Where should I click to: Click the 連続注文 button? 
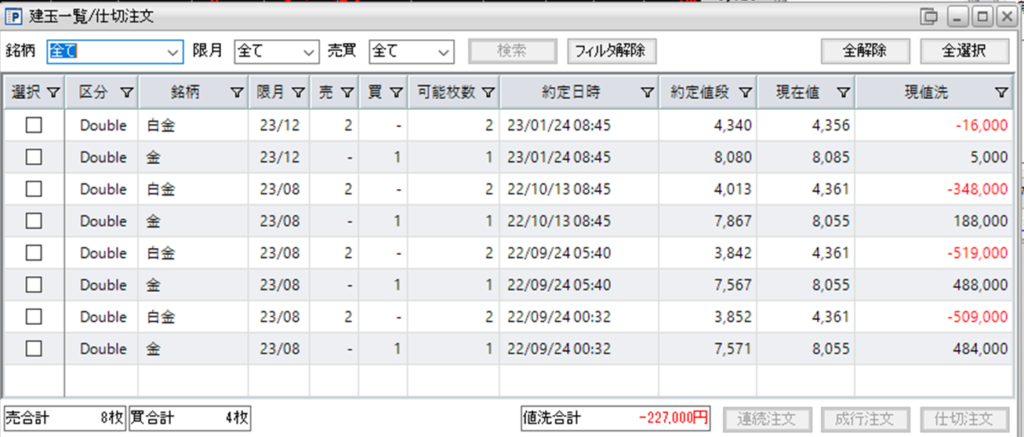765,419
